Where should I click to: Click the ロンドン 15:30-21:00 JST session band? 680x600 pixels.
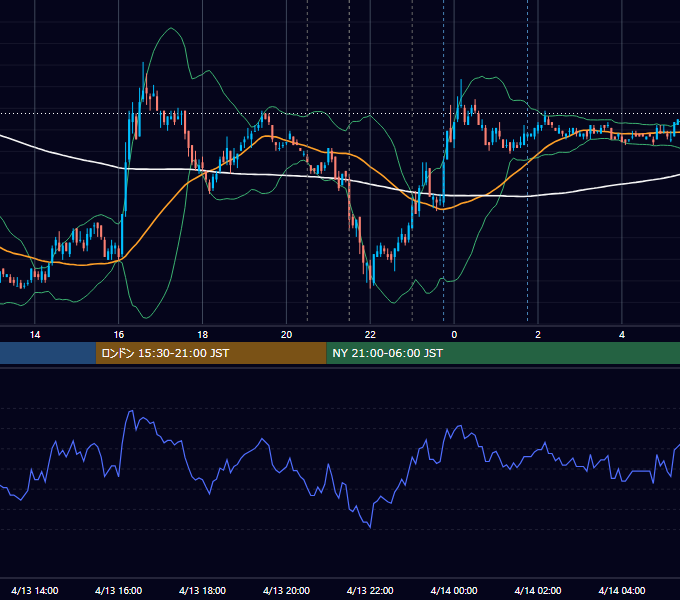click(x=211, y=353)
